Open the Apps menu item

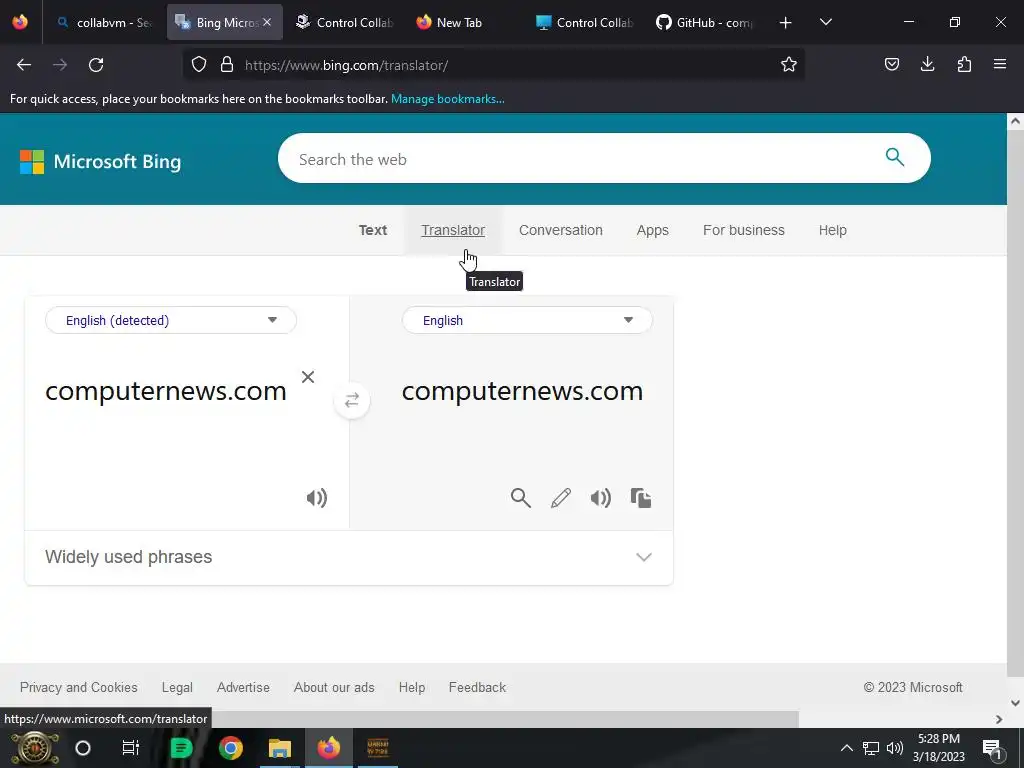[x=652, y=230]
